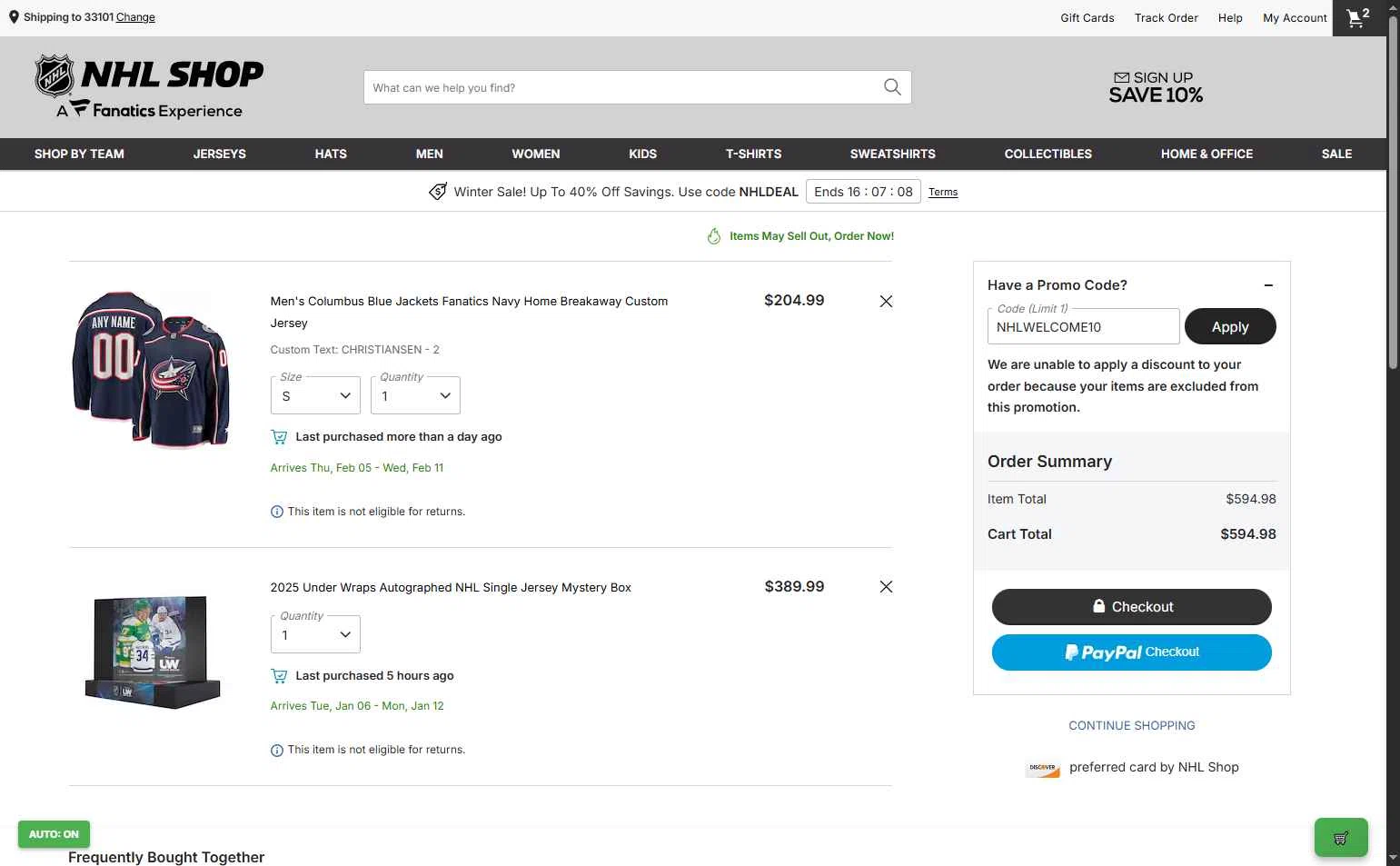Viewport: 1400px width, 866px height.
Task: Click the cart icon beside Mystery Box last-purchased note
Action: [279, 676]
